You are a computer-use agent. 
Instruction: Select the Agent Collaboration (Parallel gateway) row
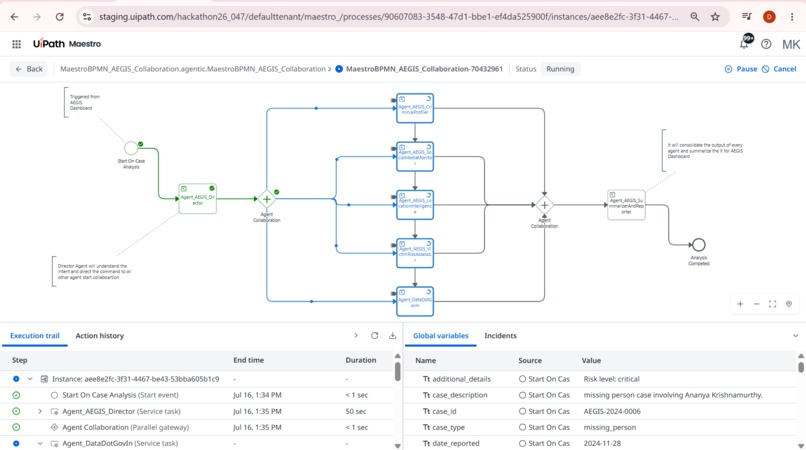point(197,427)
